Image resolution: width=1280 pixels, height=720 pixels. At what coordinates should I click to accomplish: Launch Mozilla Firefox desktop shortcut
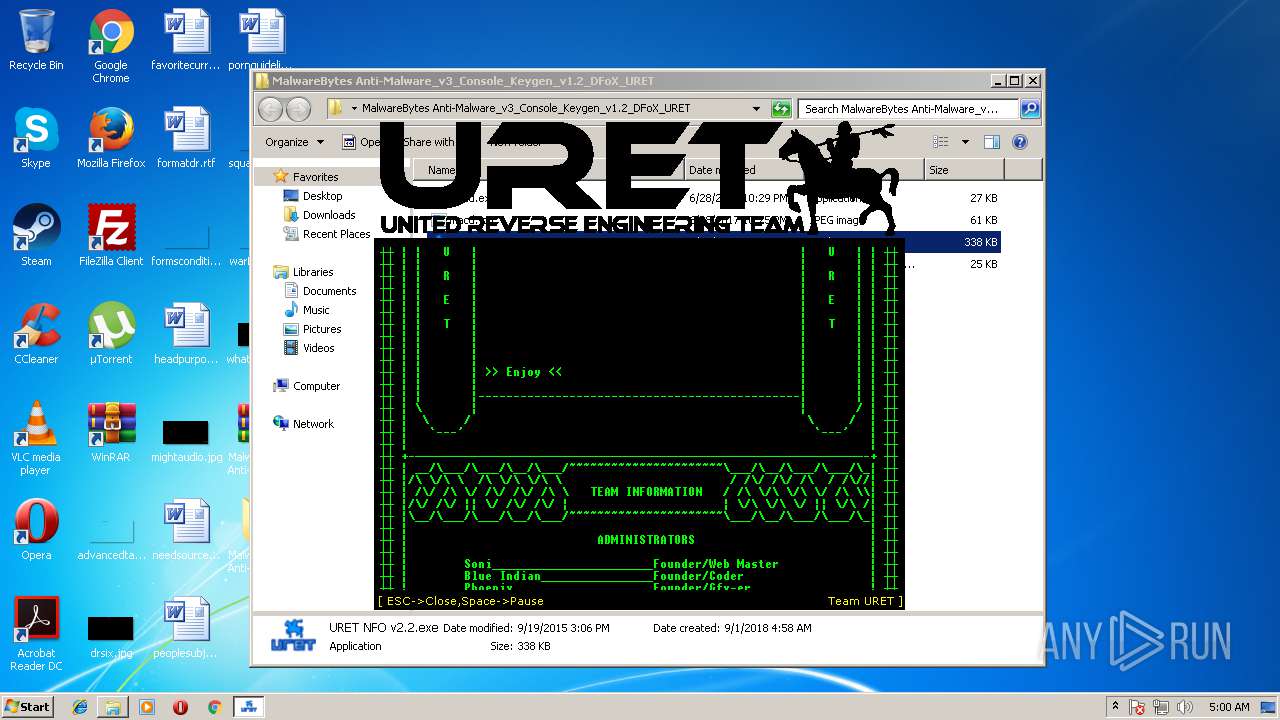(x=111, y=139)
